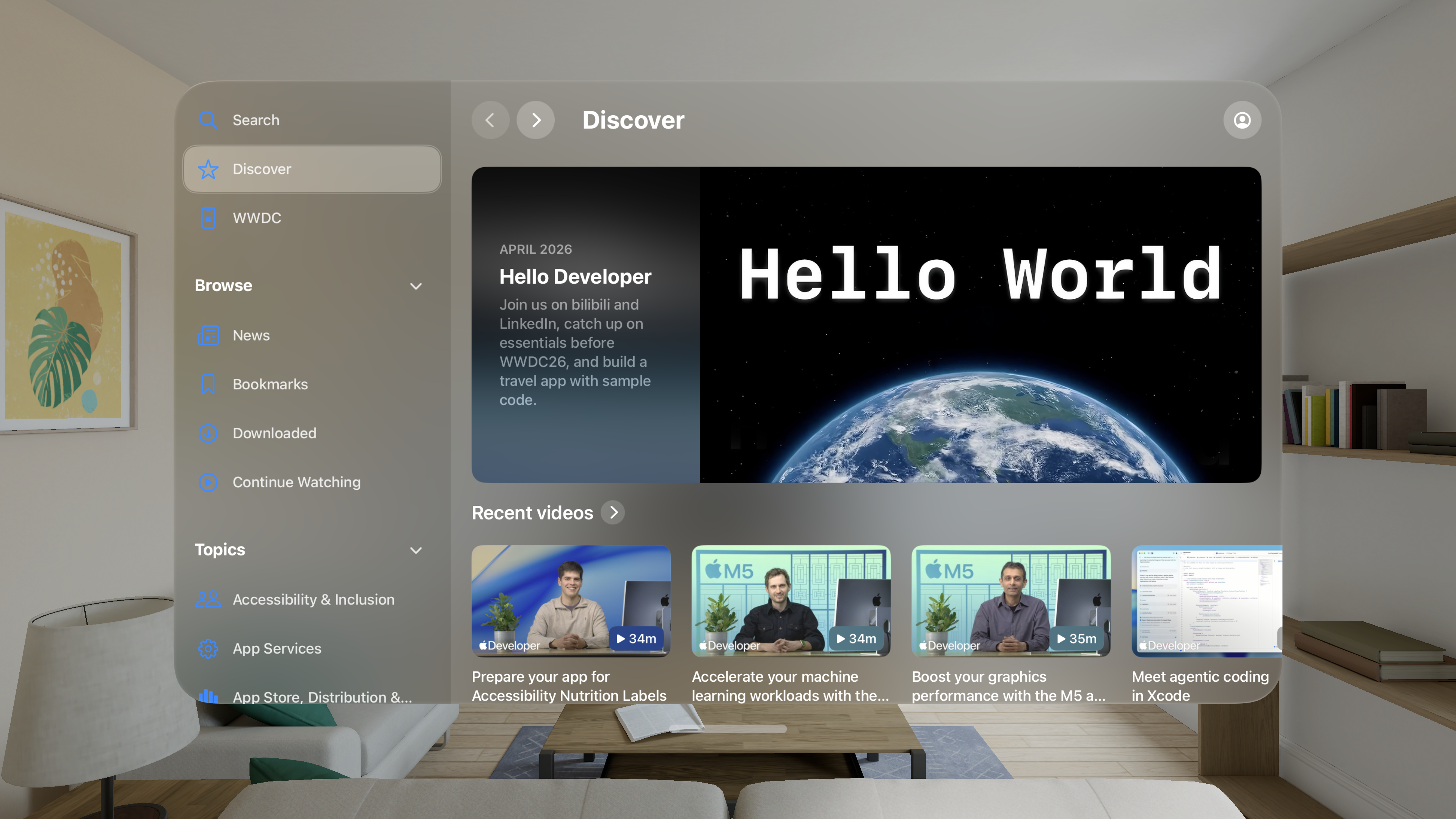The image size is (1456, 819).
Task: Click title 'Meet agentic coding in Xcode'
Action: point(1200,686)
